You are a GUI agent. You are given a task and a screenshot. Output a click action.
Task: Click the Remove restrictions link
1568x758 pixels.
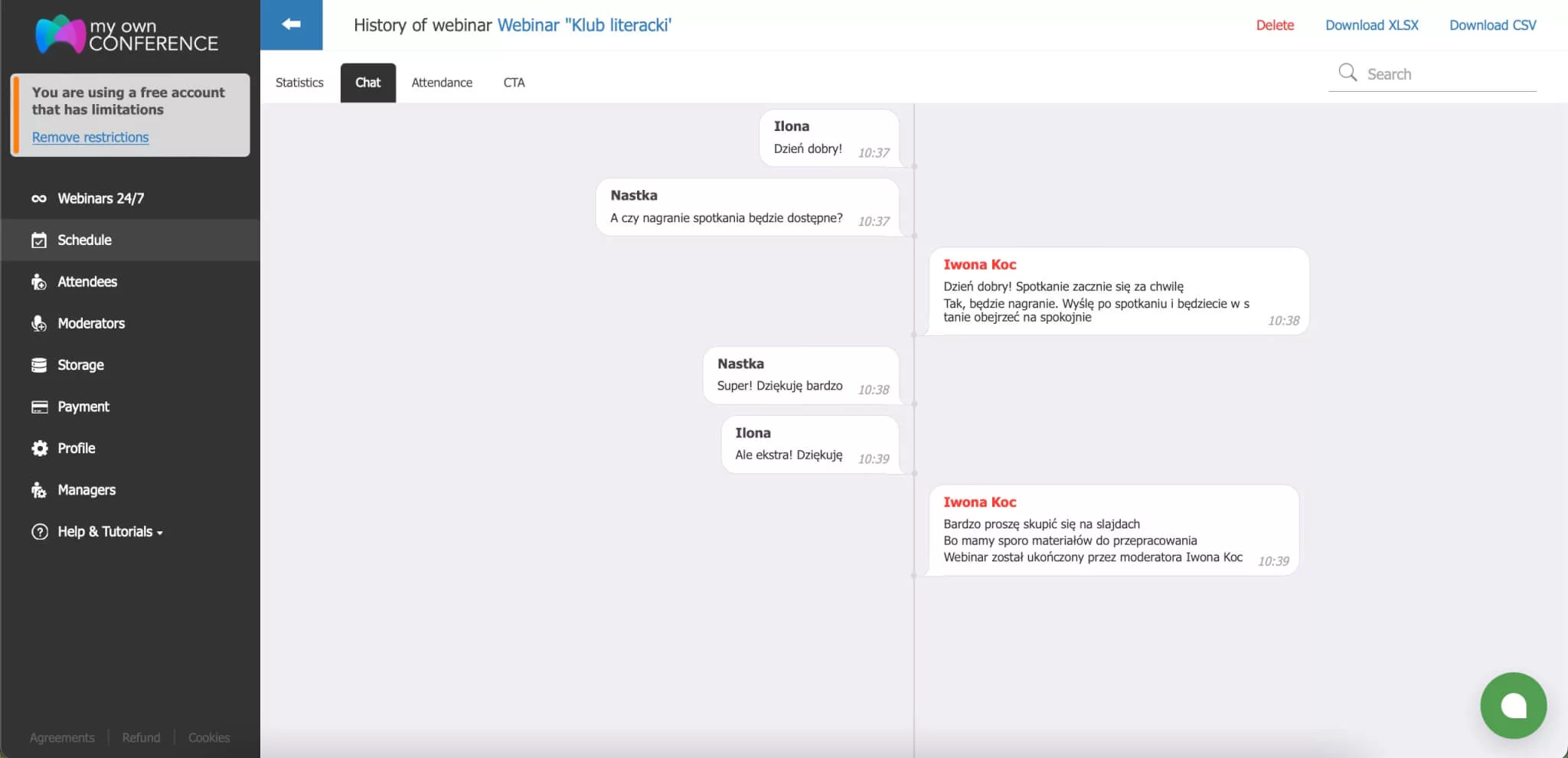point(90,137)
